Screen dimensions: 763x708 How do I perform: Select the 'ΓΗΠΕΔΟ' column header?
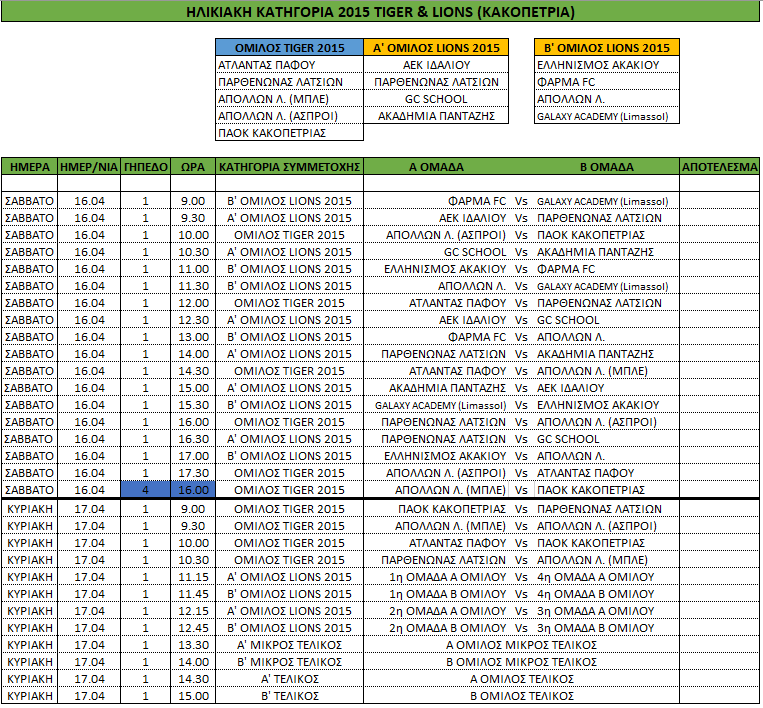click(145, 167)
